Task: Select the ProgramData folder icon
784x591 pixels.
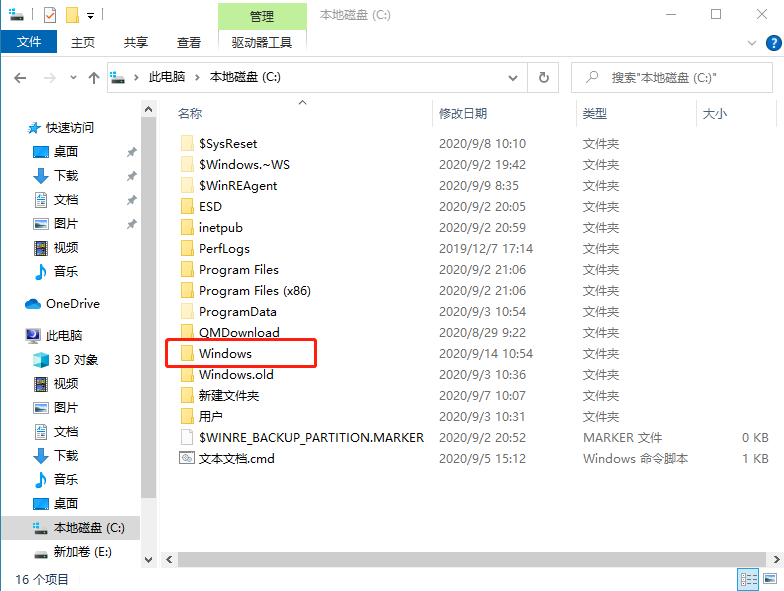Action: pyautogui.click(x=187, y=312)
